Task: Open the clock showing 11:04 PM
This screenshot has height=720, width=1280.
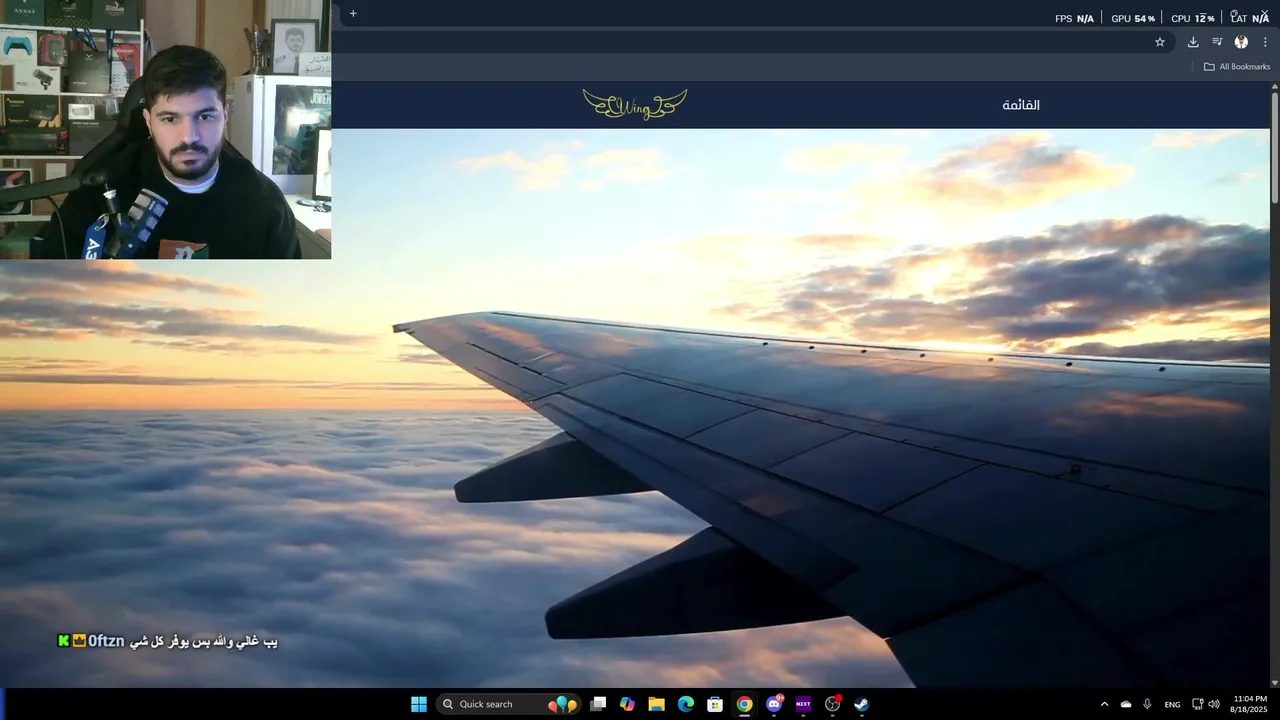Action: pos(1250,704)
